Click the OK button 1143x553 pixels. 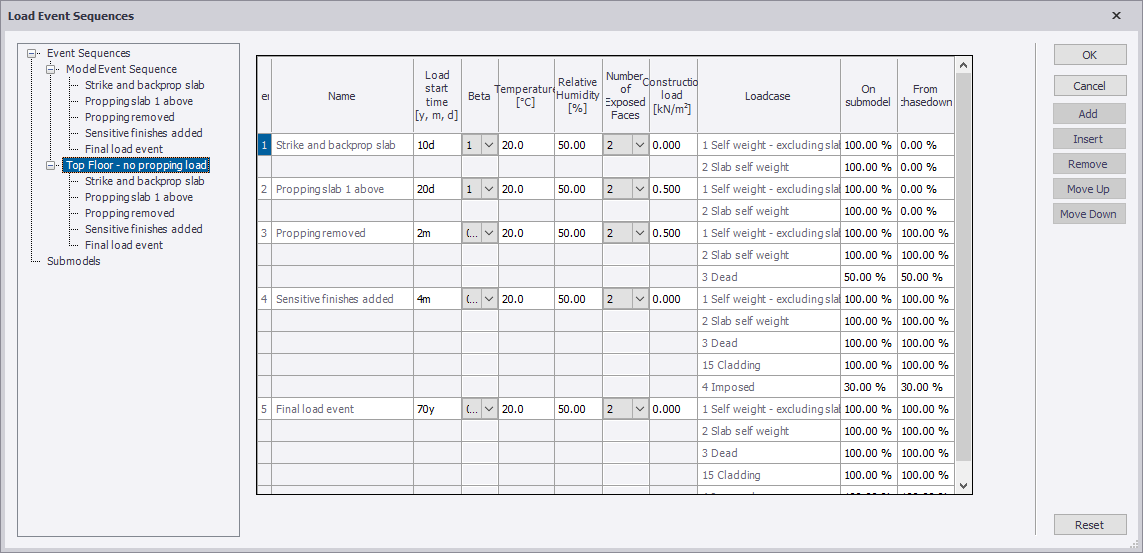(x=1089, y=55)
